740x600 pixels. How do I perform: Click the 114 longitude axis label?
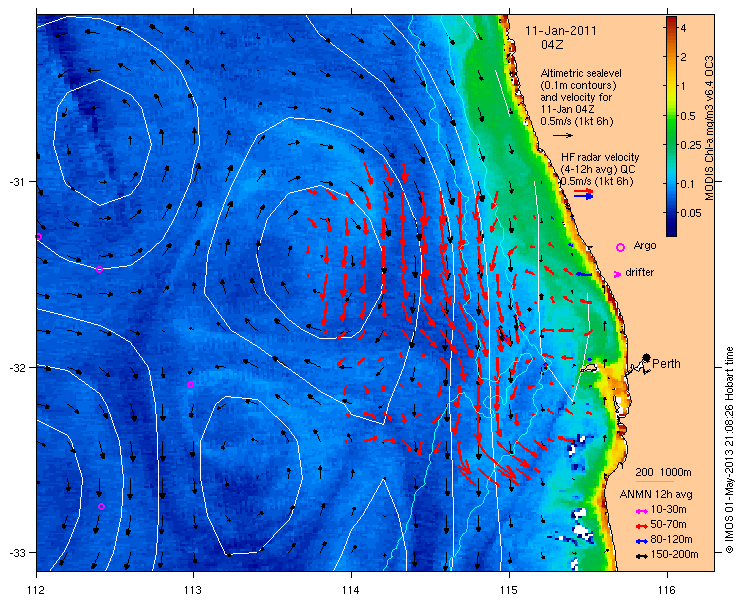(x=351, y=590)
